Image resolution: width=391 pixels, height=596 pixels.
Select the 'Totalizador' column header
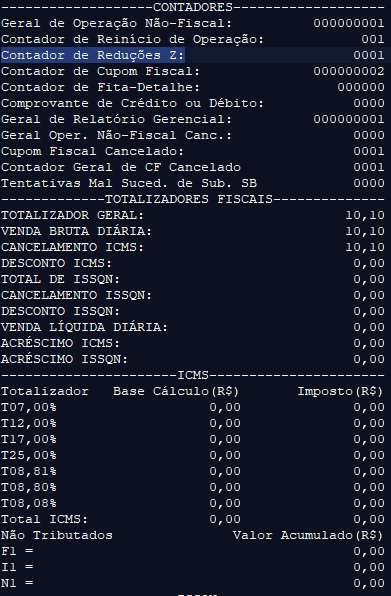(45, 391)
